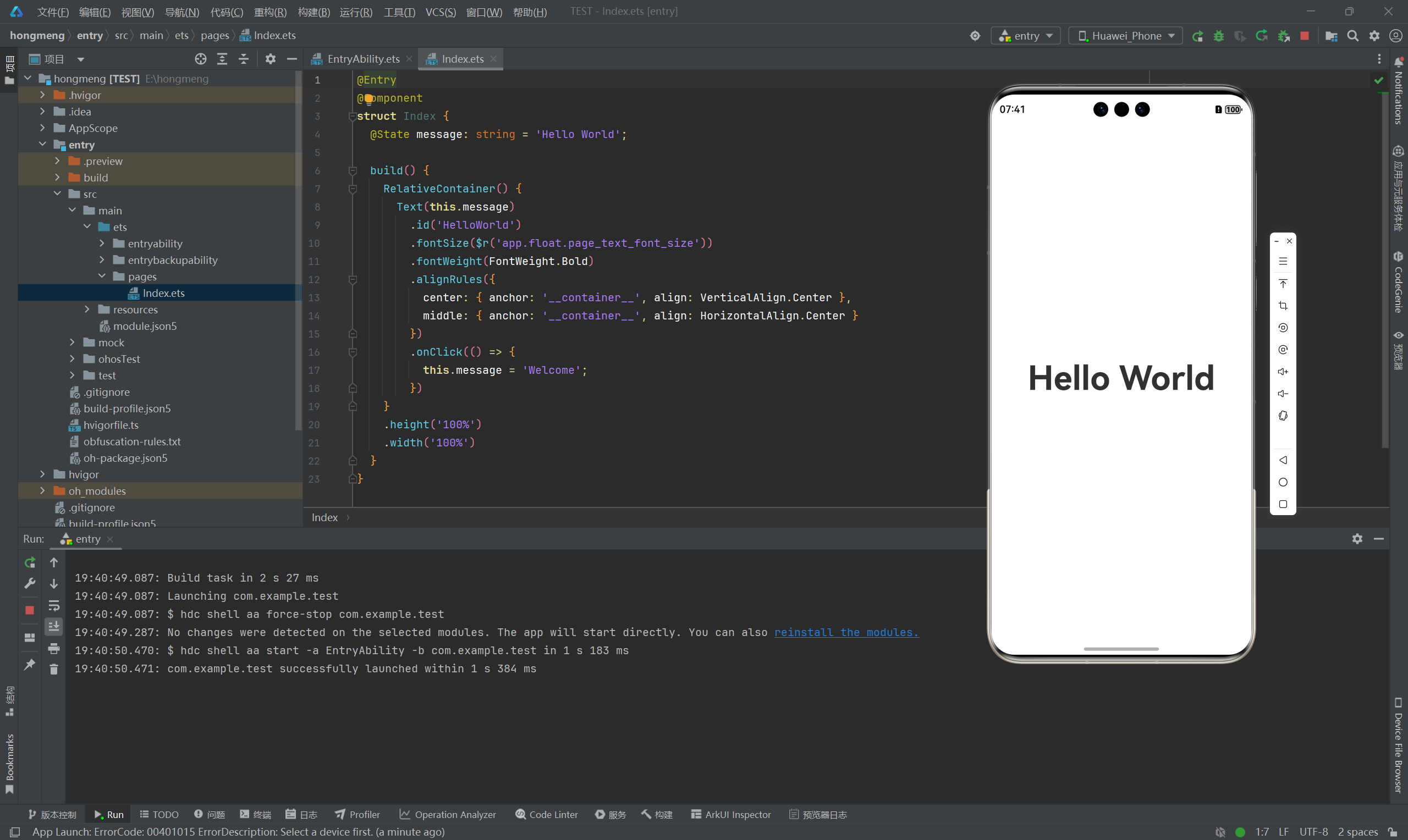
Task: Open the search everywhere magnifier icon
Action: (x=1352, y=36)
